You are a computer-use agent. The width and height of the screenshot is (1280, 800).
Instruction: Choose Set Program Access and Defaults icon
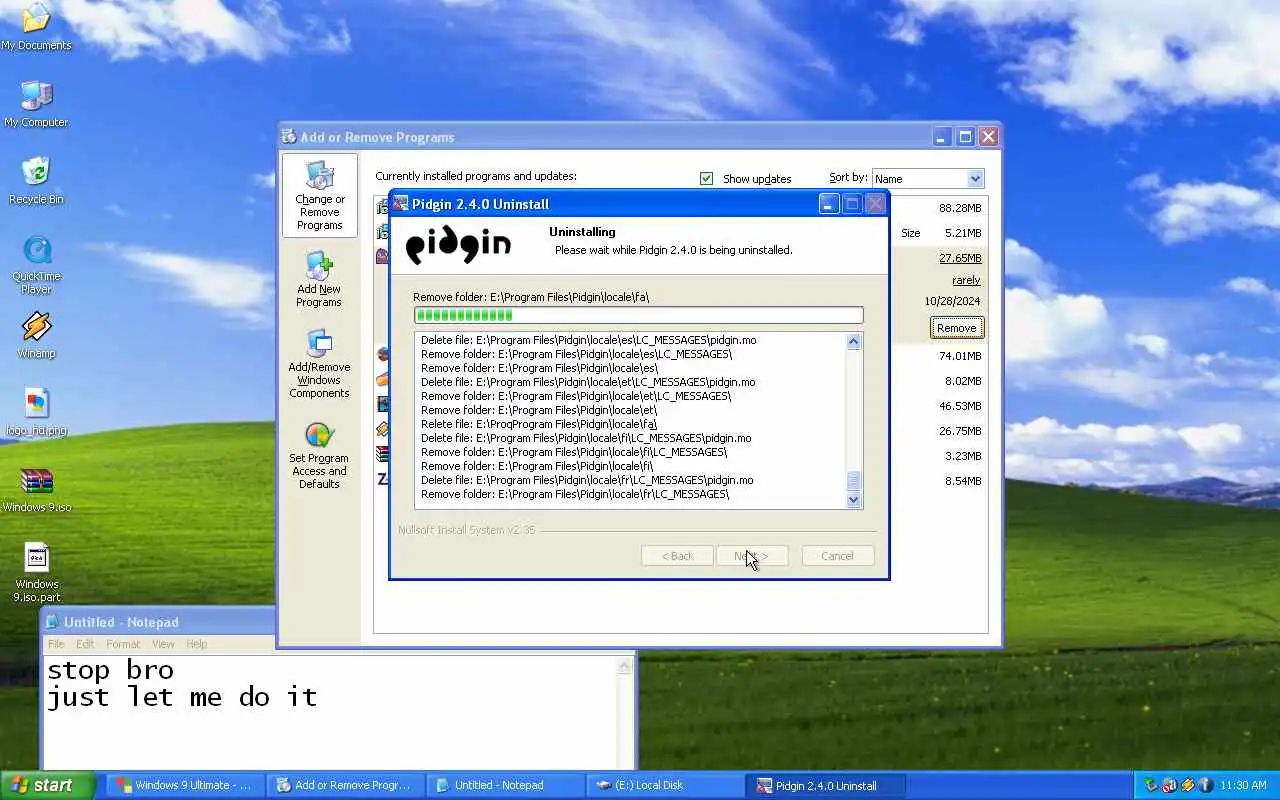pos(319,456)
